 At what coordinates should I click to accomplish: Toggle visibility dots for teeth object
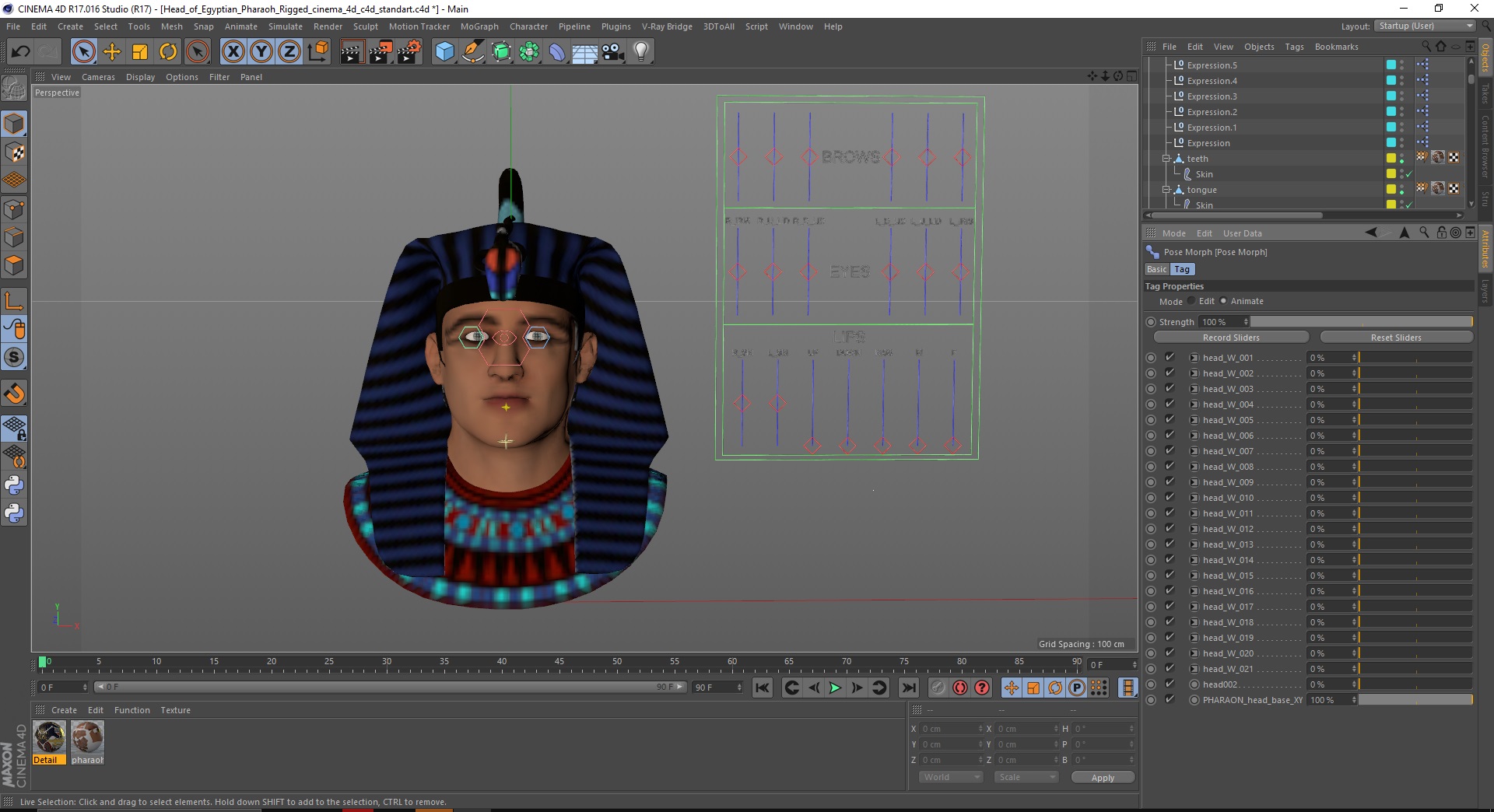1402,158
